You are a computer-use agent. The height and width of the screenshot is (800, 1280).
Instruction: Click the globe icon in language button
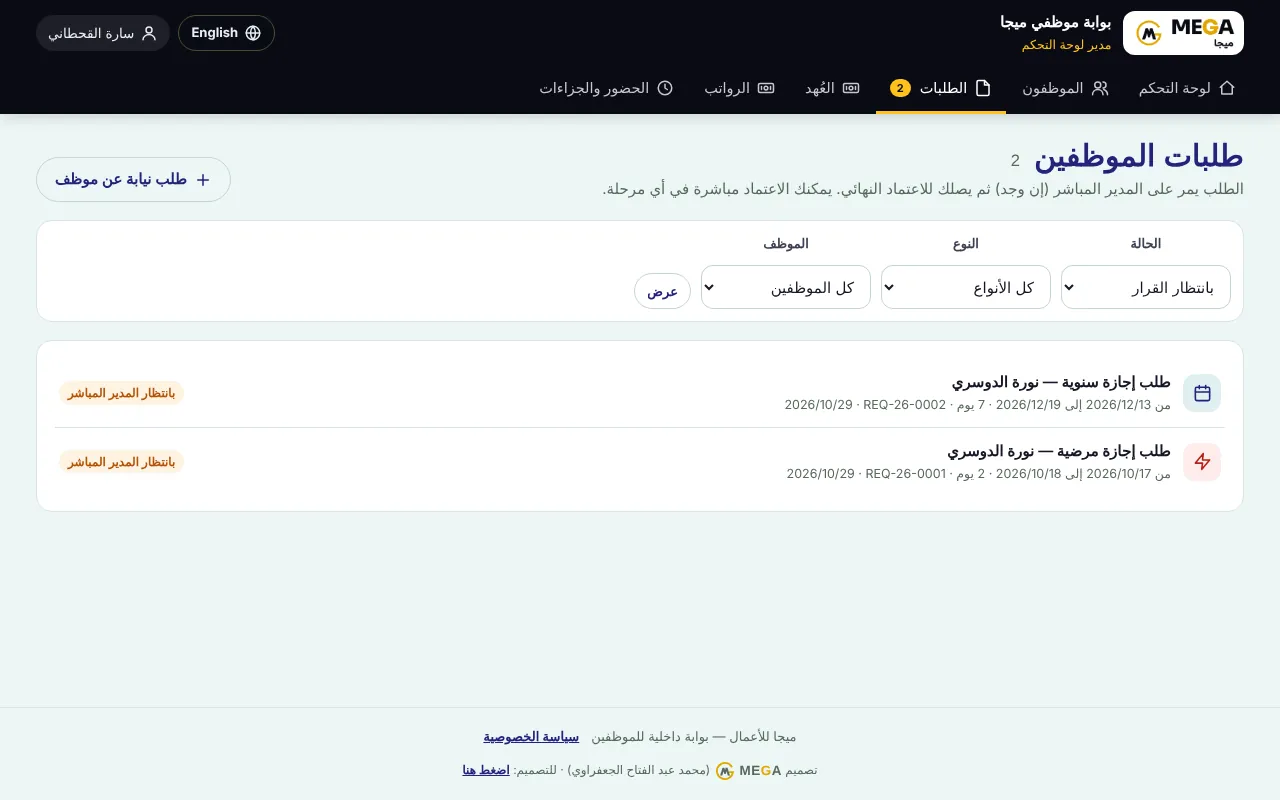tap(253, 33)
